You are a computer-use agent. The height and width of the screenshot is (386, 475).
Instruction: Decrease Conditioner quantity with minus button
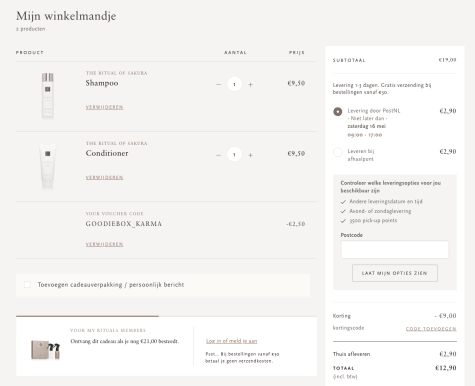[x=218, y=155]
